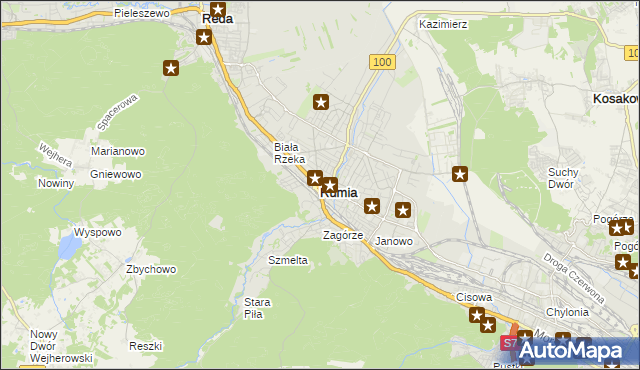The width and height of the screenshot is (640, 370).
Task: Click the Wyspowo village label
Action: 98,232
